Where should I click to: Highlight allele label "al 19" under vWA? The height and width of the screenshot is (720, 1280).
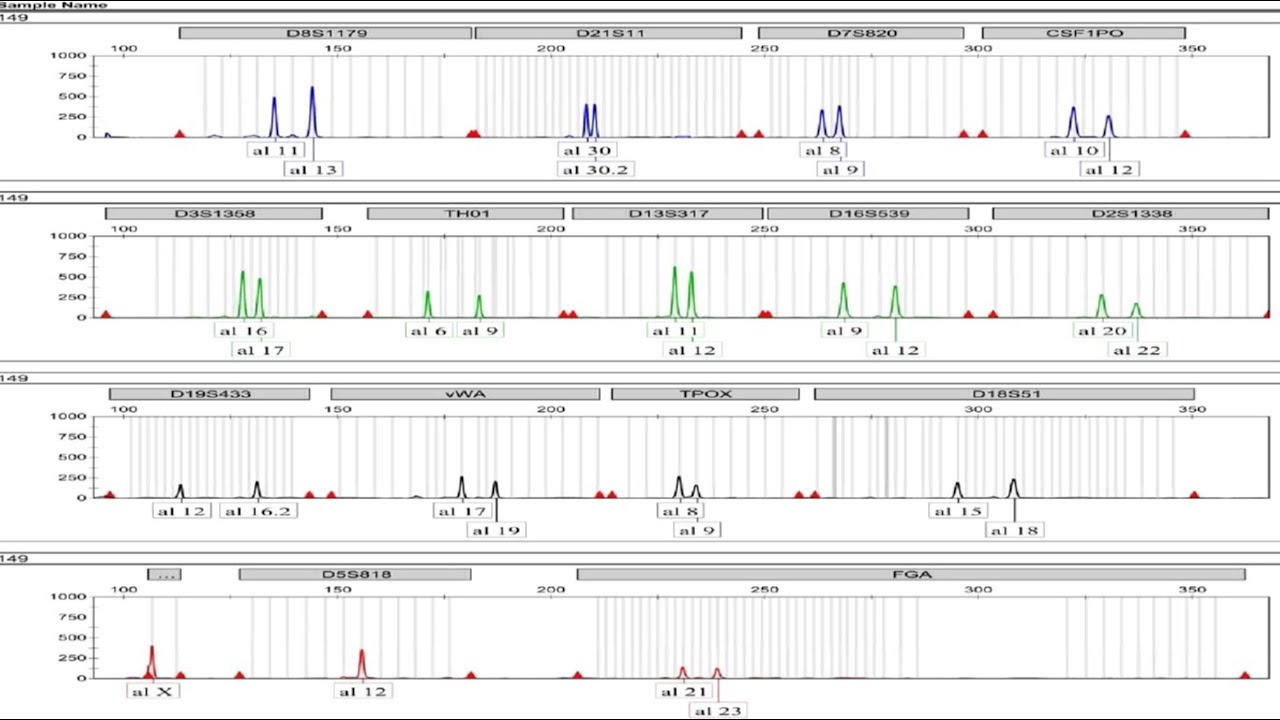(496, 530)
